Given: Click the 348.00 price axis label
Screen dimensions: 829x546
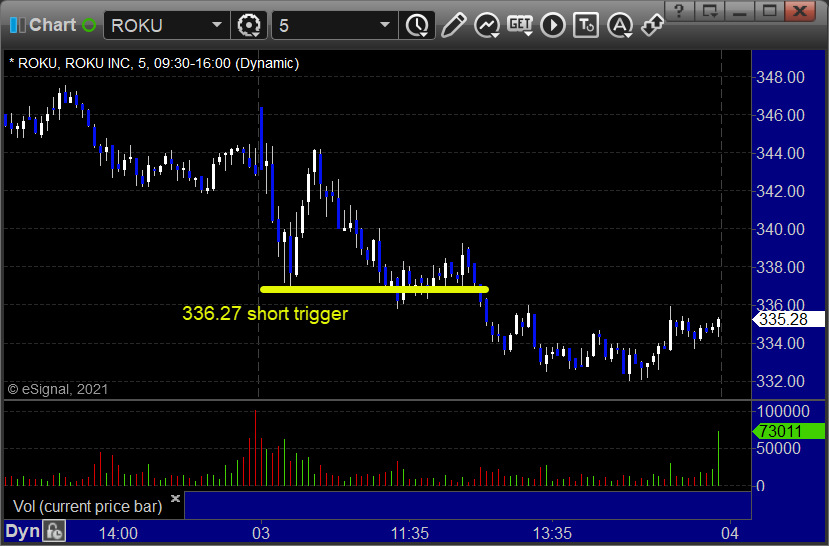Looking at the screenshot, I should [x=780, y=77].
